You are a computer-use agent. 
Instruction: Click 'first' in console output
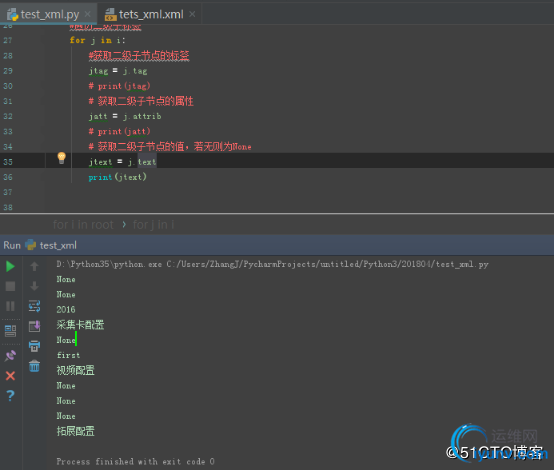[x=68, y=355]
